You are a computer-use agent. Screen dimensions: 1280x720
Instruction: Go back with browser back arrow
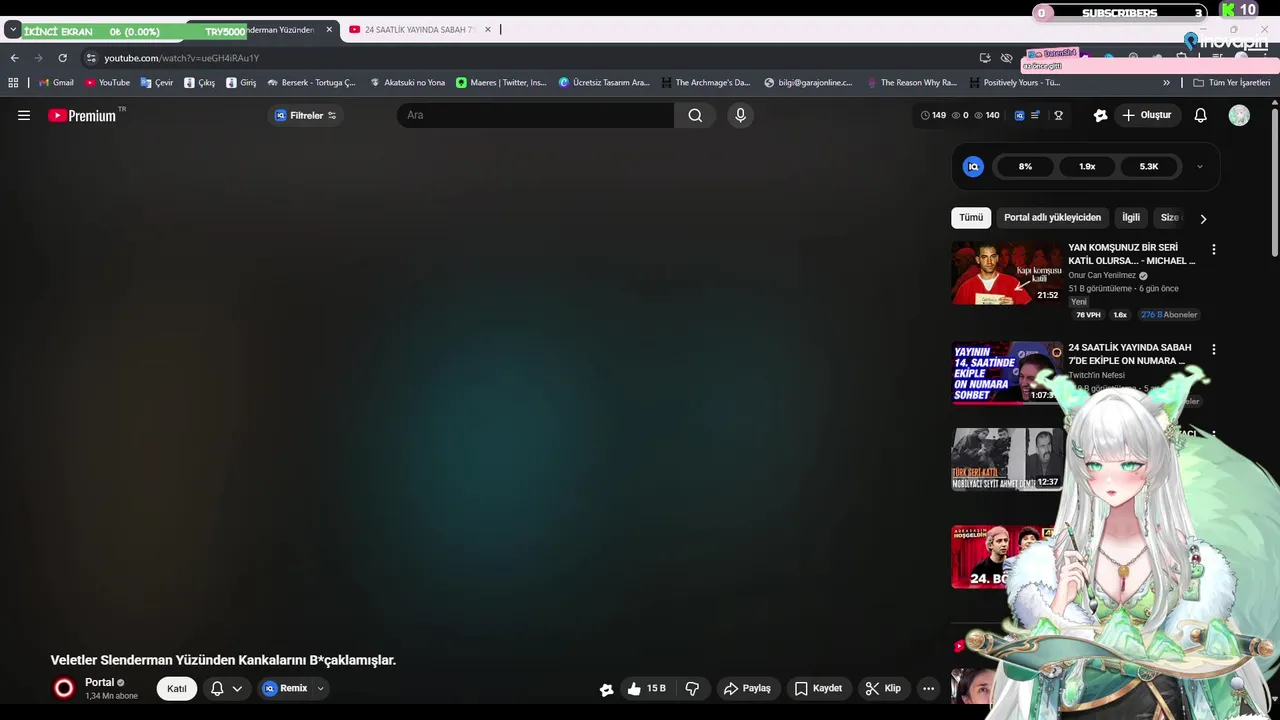click(x=14, y=58)
